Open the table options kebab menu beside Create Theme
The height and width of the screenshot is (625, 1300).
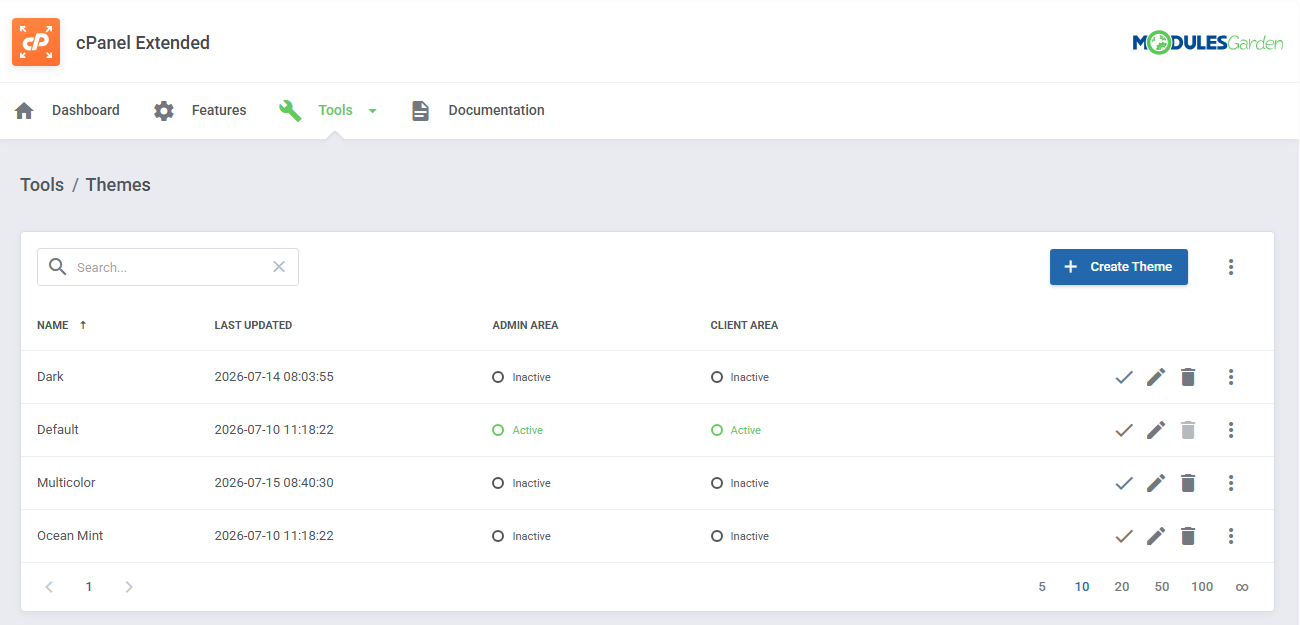tap(1231, 267)
